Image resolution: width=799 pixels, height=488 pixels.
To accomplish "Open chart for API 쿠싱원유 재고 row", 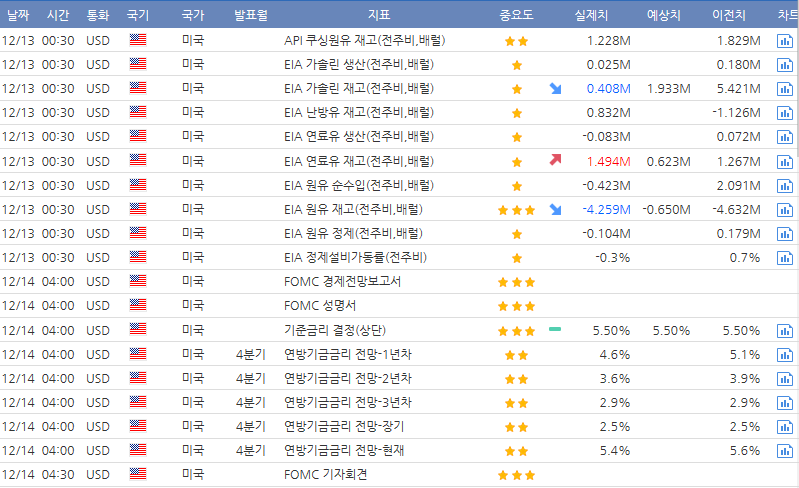I will [x=785, y=41].
